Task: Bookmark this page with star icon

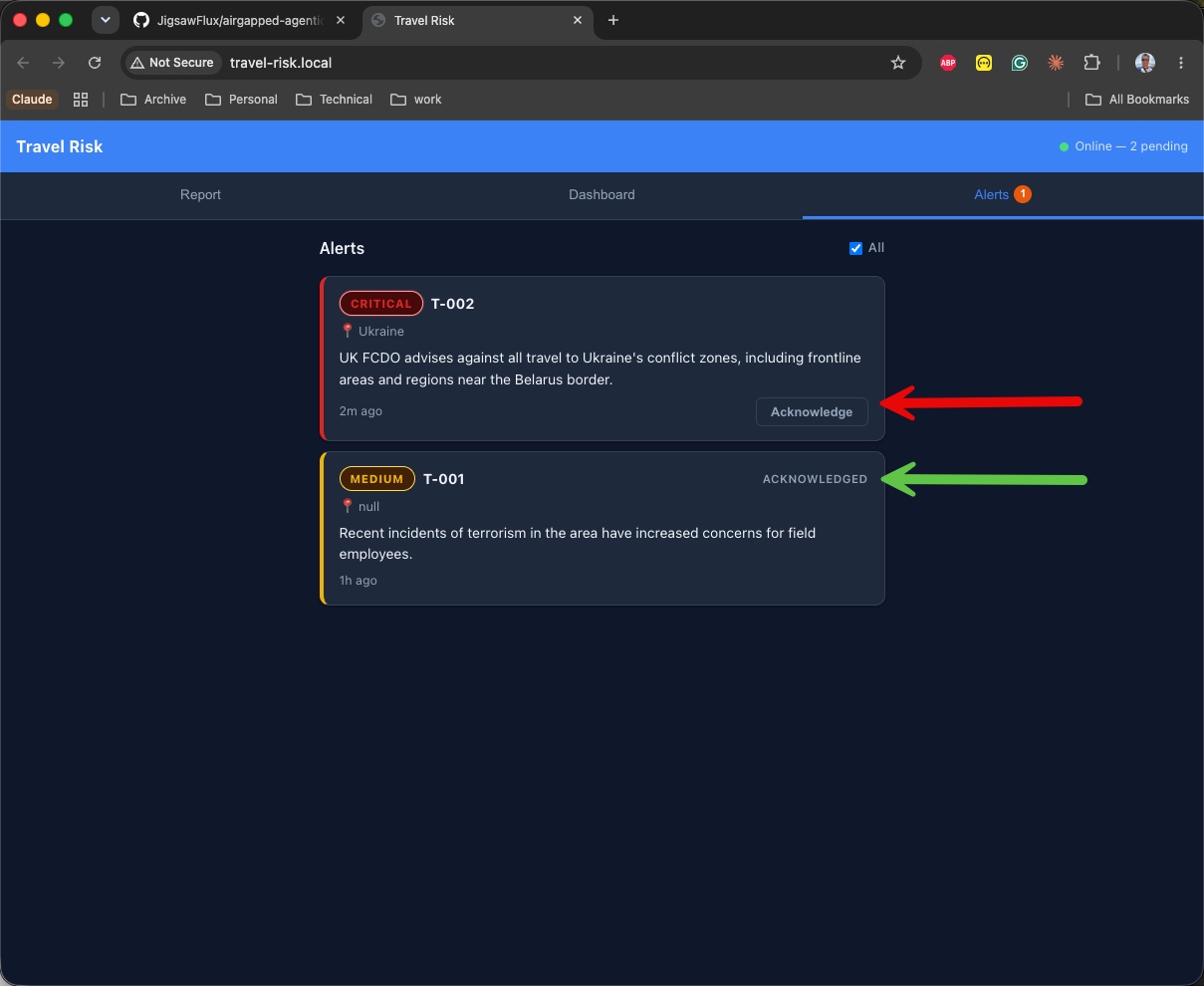Action: (x=898, y=63)
